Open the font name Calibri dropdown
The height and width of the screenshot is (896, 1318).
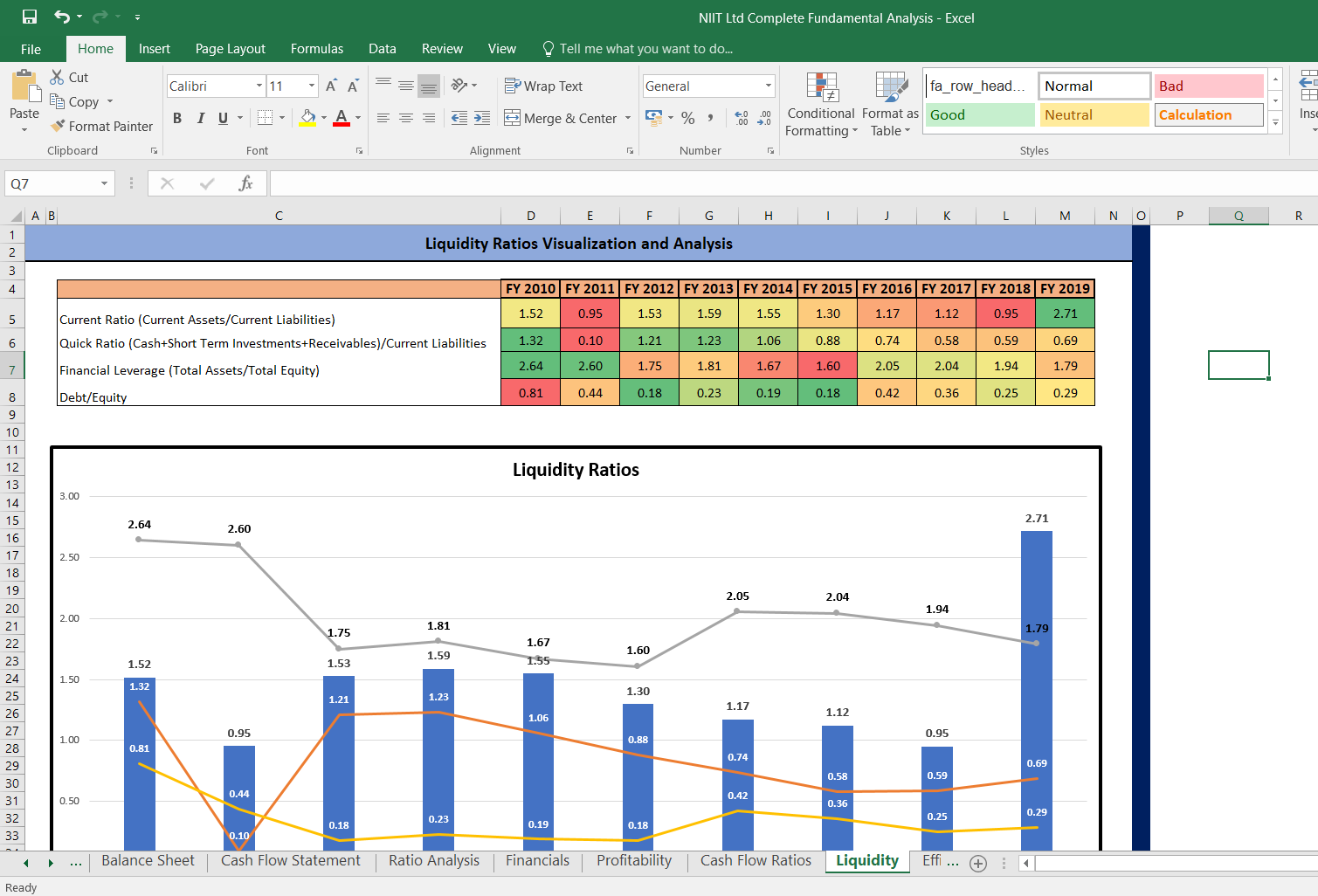point(259,86)
